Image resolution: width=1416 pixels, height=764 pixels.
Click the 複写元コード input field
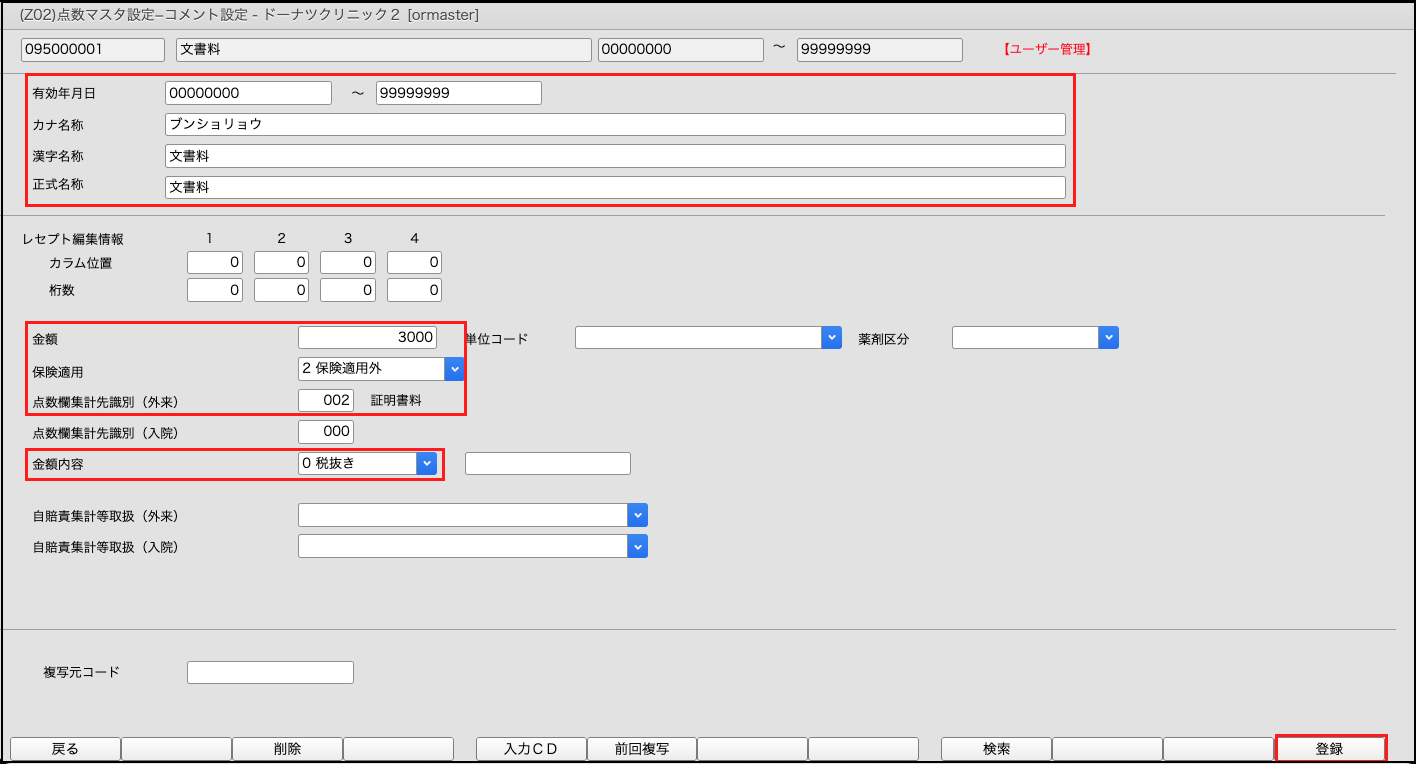[x=270, y=672]
